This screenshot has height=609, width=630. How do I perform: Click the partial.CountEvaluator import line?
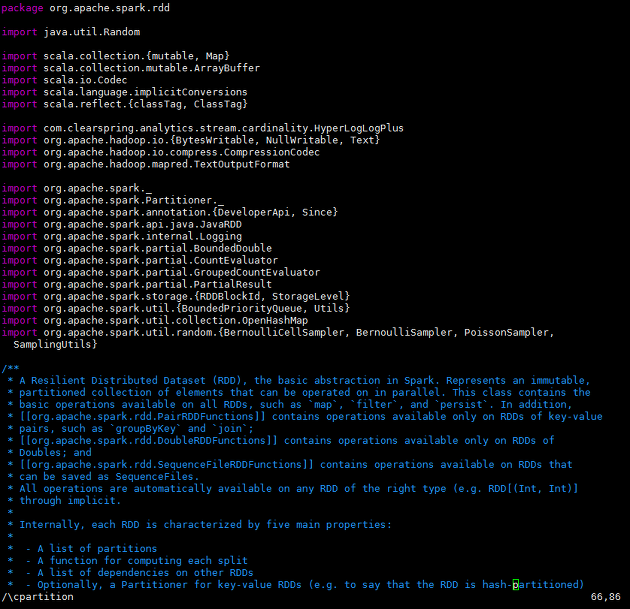(140, 261)
